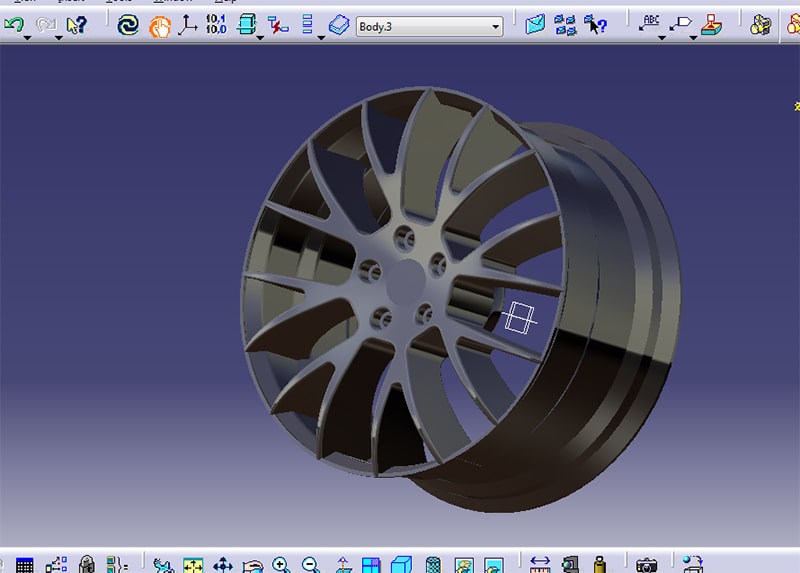The height and width of the screenshot is (573, 800).
Task: Click the Create Multi-View four-pane icon
Action: pyautogui.click(x=371, y=565)
